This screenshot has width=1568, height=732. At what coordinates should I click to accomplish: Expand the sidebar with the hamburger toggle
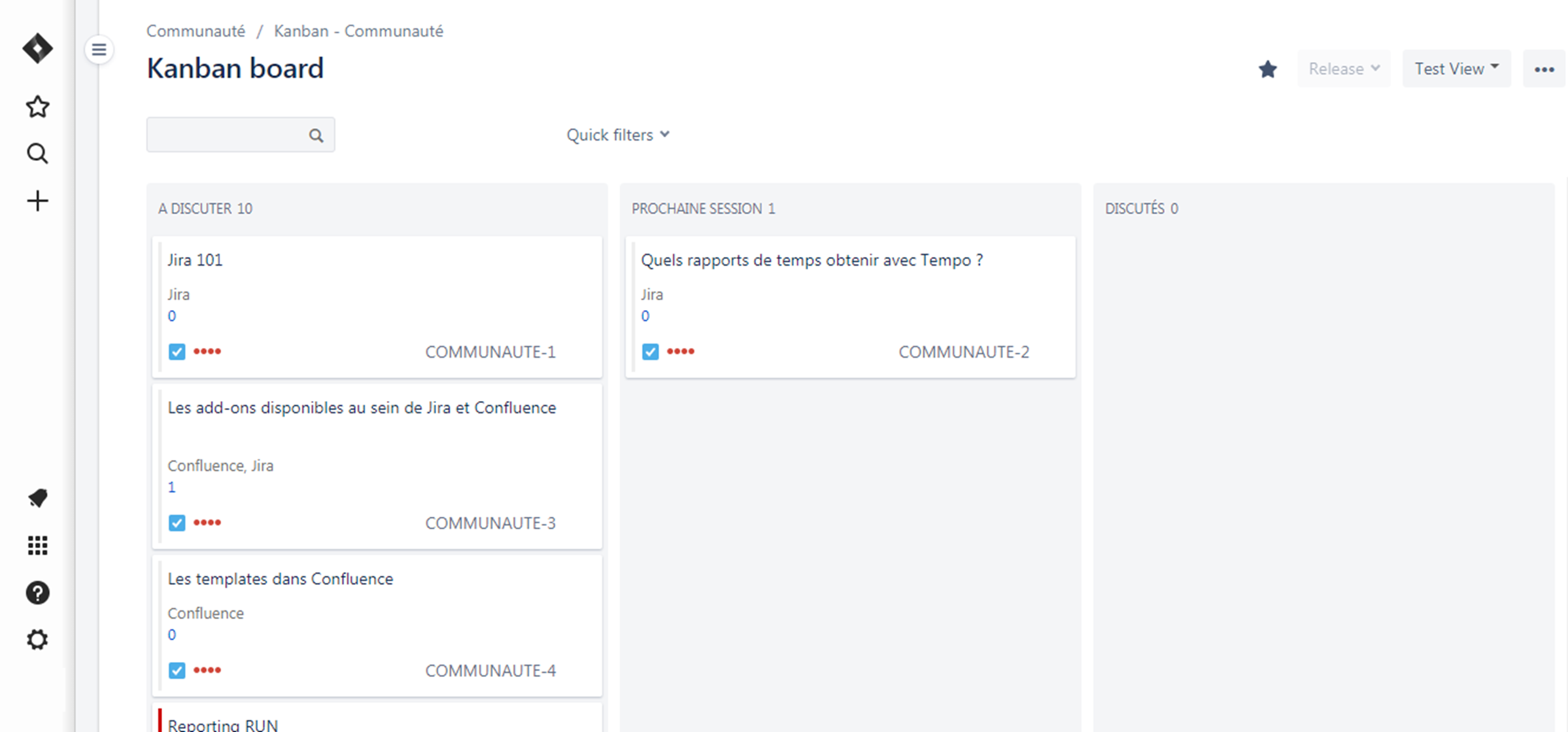pos(99,50)
